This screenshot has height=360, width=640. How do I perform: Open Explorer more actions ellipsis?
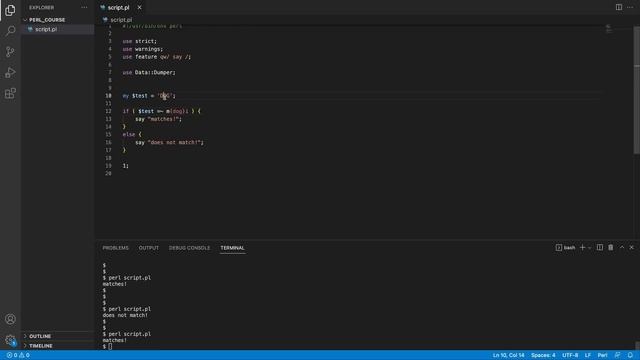tap(84, 7)
